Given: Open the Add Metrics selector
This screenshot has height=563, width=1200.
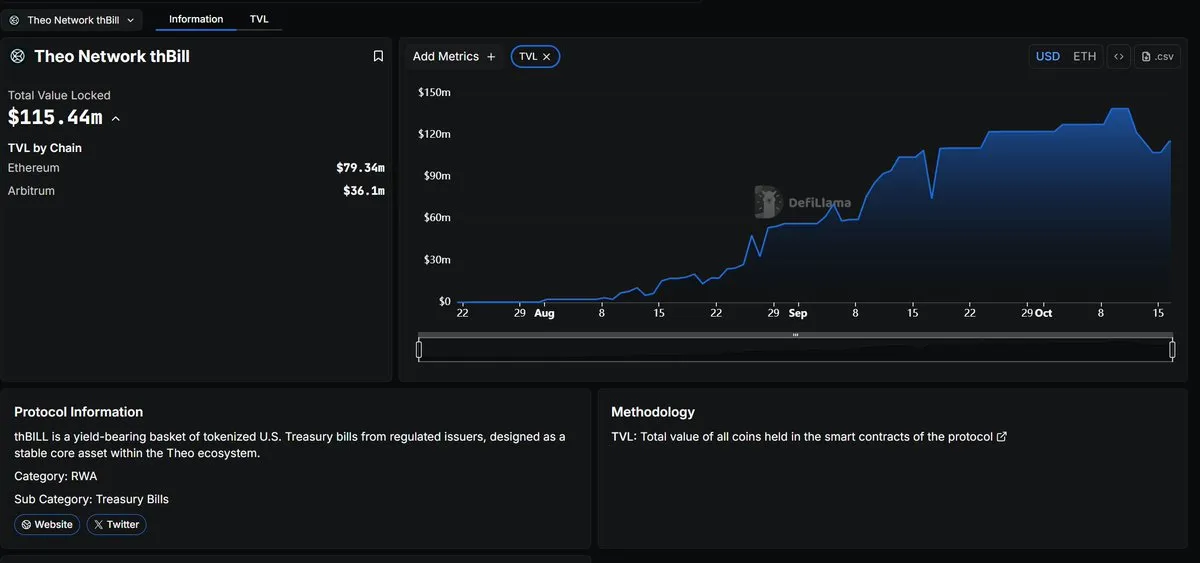Looking at the screenshot, I should [446, 57].
